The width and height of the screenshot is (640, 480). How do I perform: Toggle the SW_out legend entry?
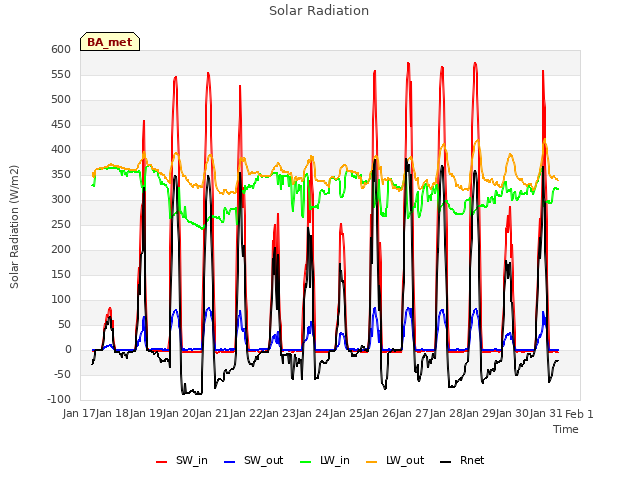(x=253, y=460)
